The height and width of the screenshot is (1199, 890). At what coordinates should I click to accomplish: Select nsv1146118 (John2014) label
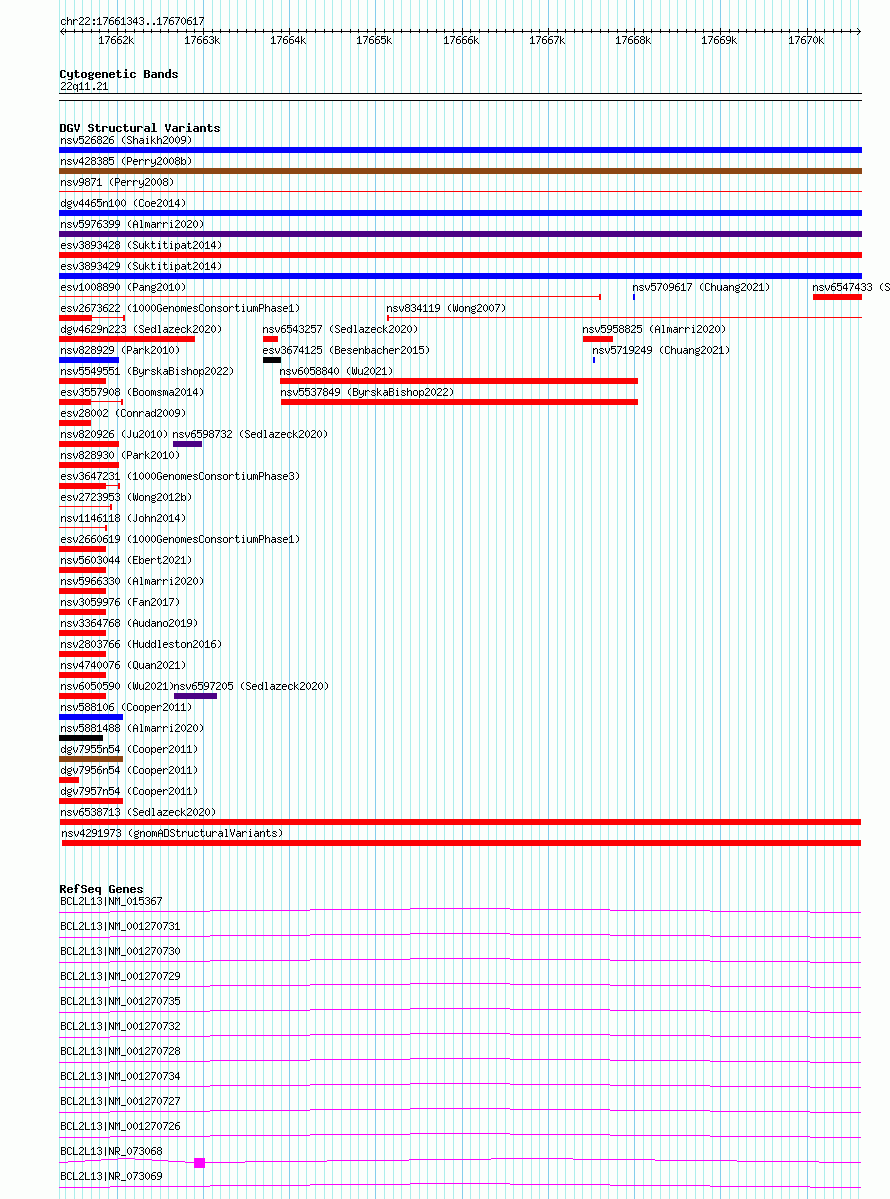pos(123,518)
